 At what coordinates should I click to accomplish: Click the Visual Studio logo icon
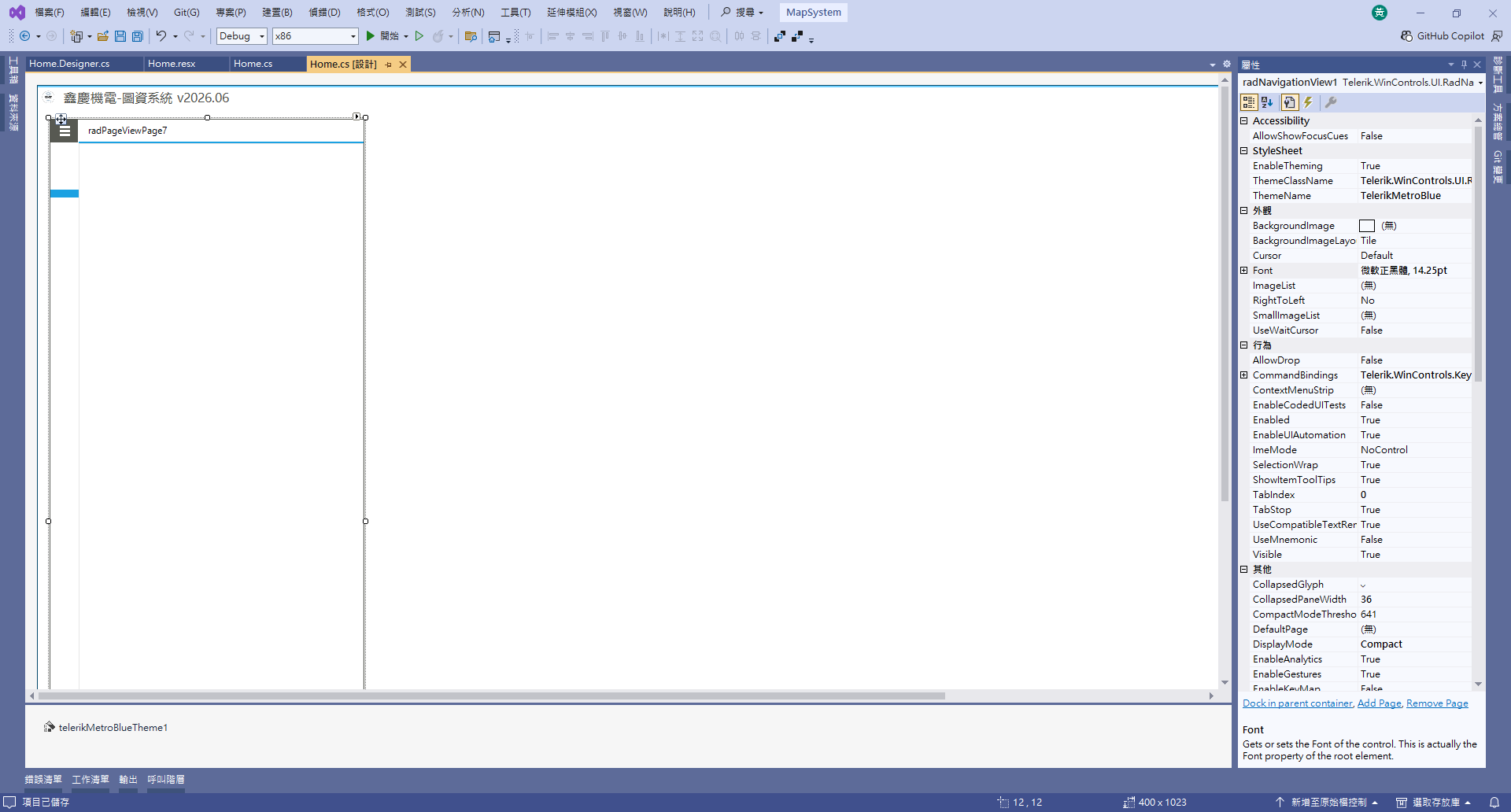pos(17,13)
